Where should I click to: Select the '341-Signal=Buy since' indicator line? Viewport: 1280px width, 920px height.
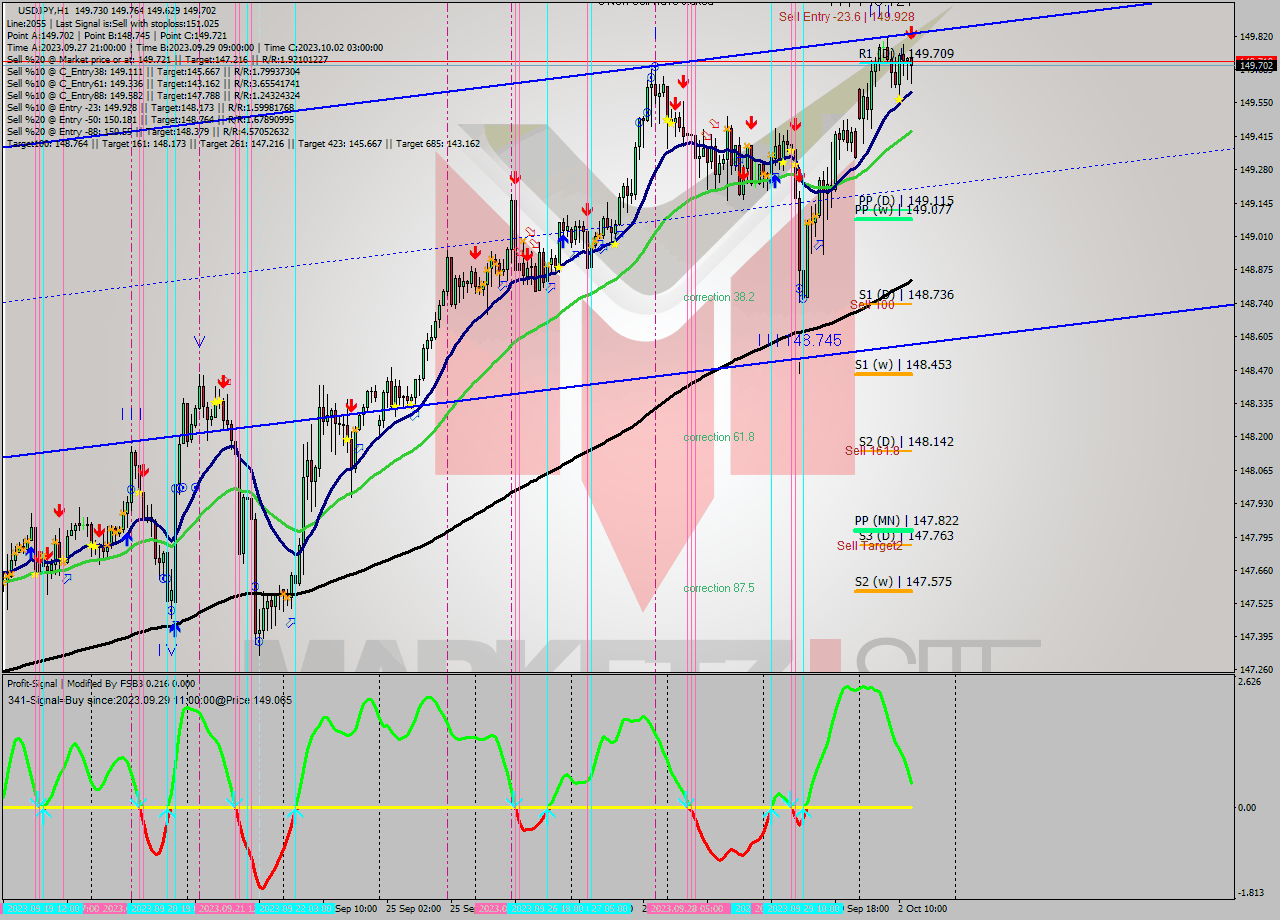[149, 700]
